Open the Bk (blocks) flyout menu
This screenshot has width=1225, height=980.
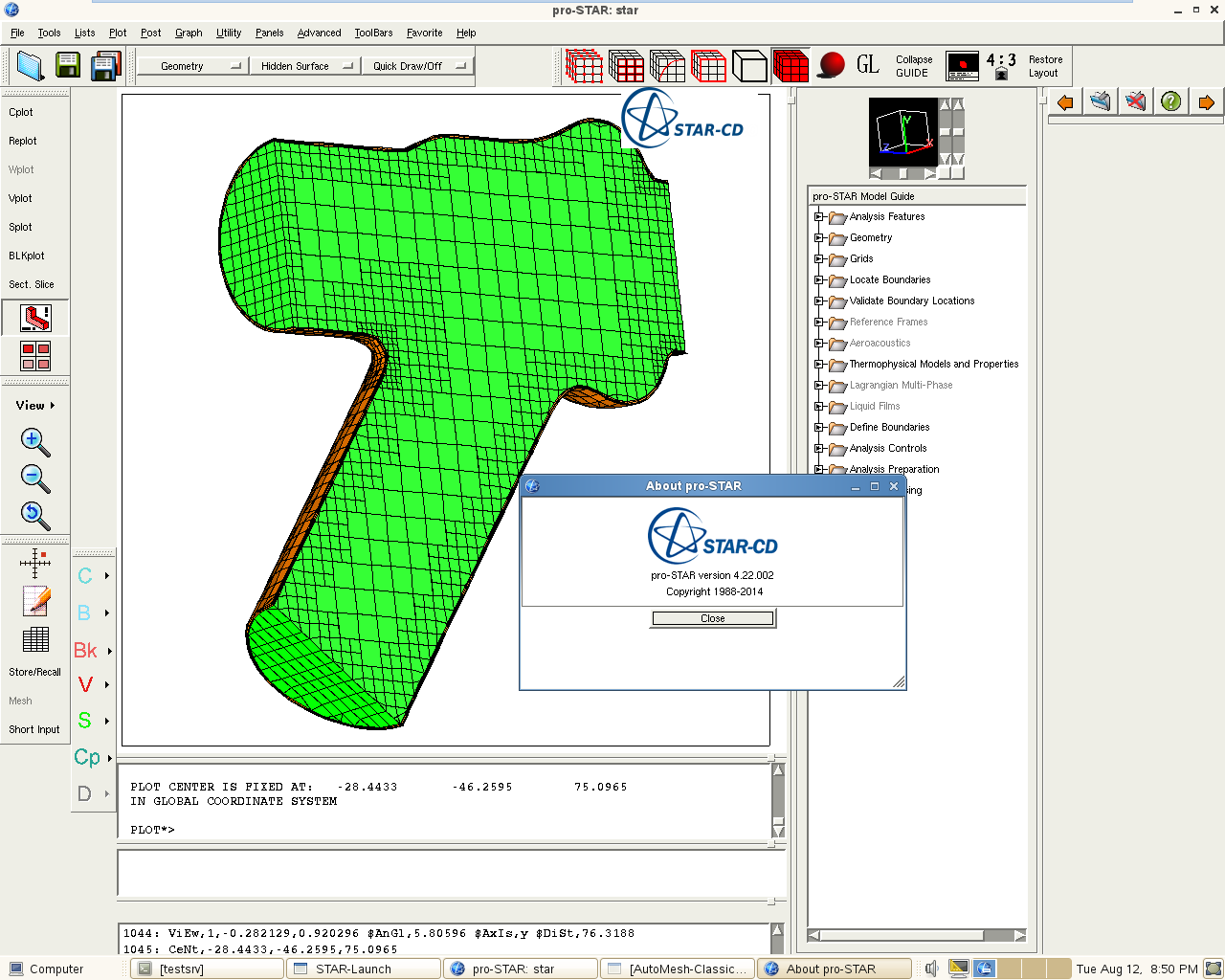point(93,651)
